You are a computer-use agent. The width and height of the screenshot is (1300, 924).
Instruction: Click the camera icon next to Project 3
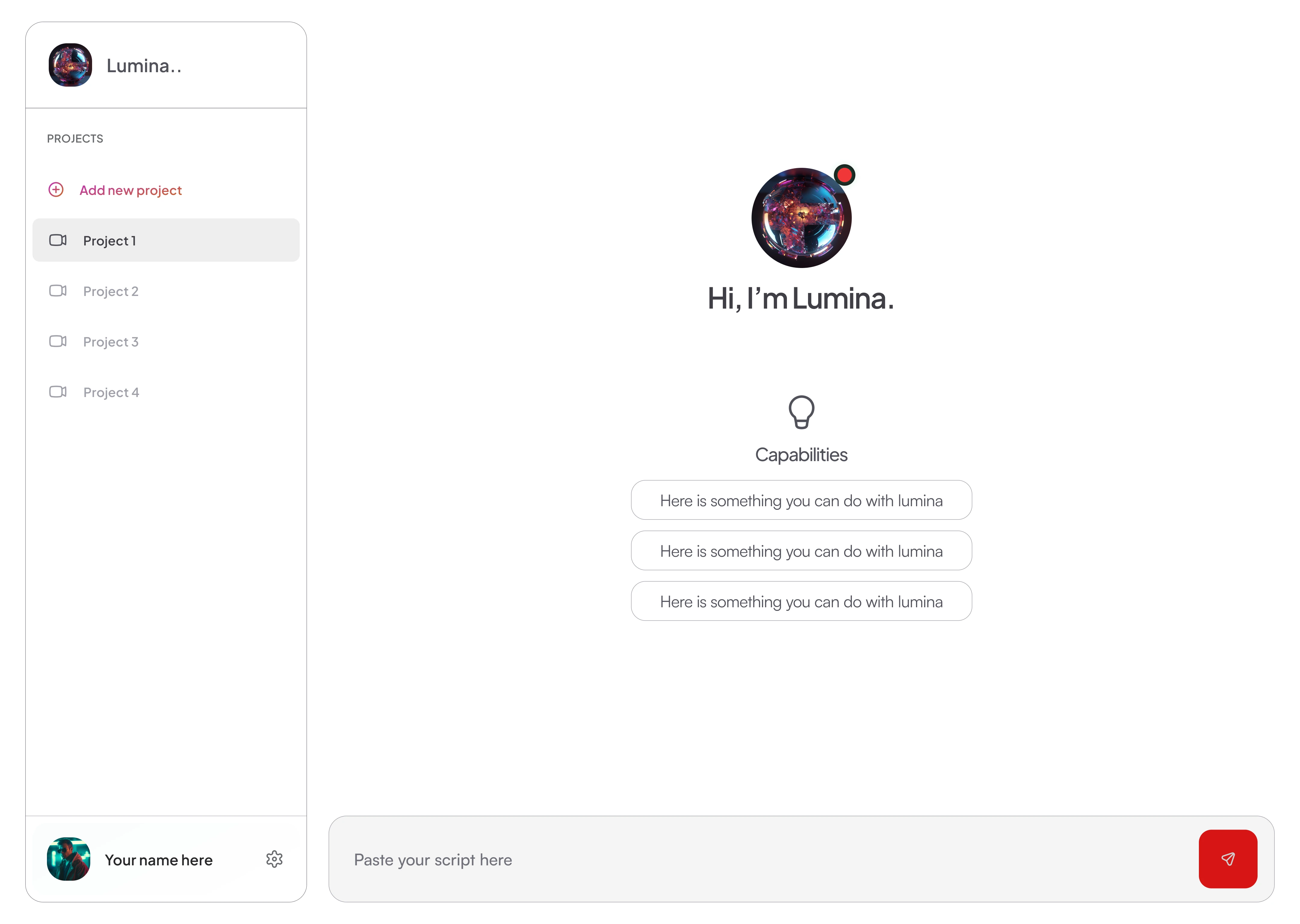tap(57, 341)
